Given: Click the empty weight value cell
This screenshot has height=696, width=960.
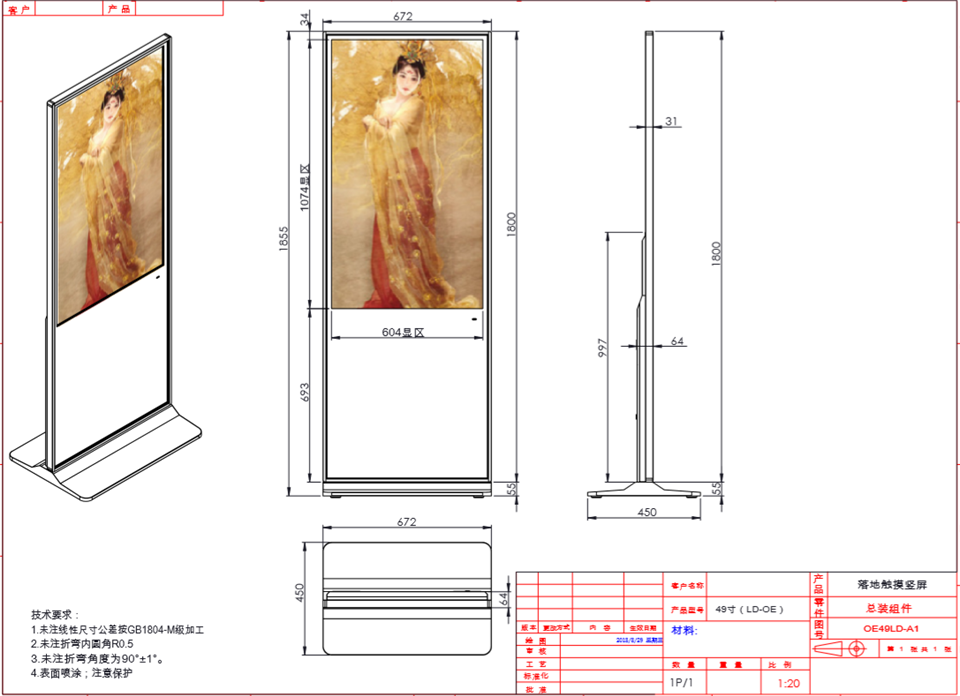Looking at the screenshot, I should (x=734, y=683).
